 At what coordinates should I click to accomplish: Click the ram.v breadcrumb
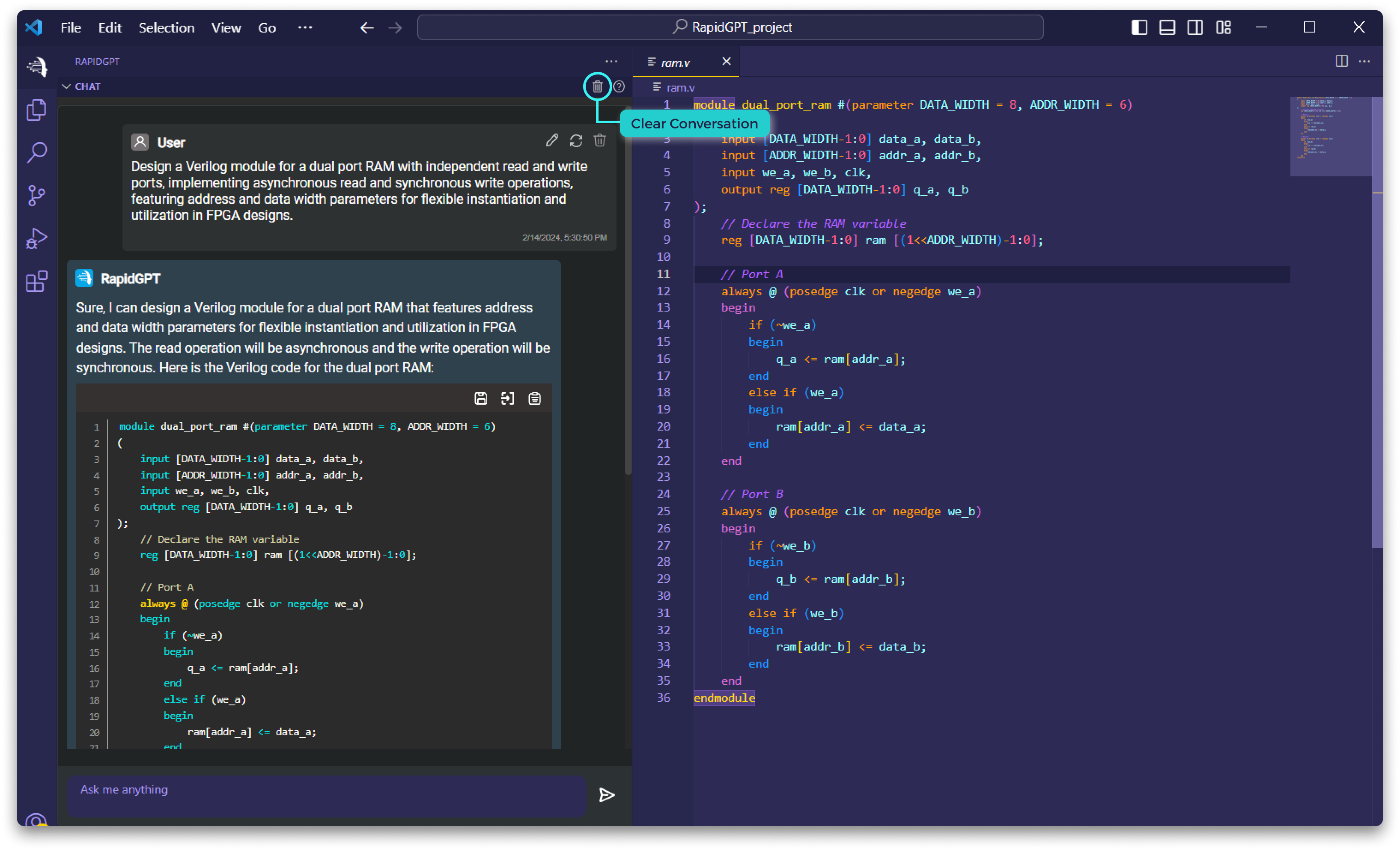pos(680,87)
